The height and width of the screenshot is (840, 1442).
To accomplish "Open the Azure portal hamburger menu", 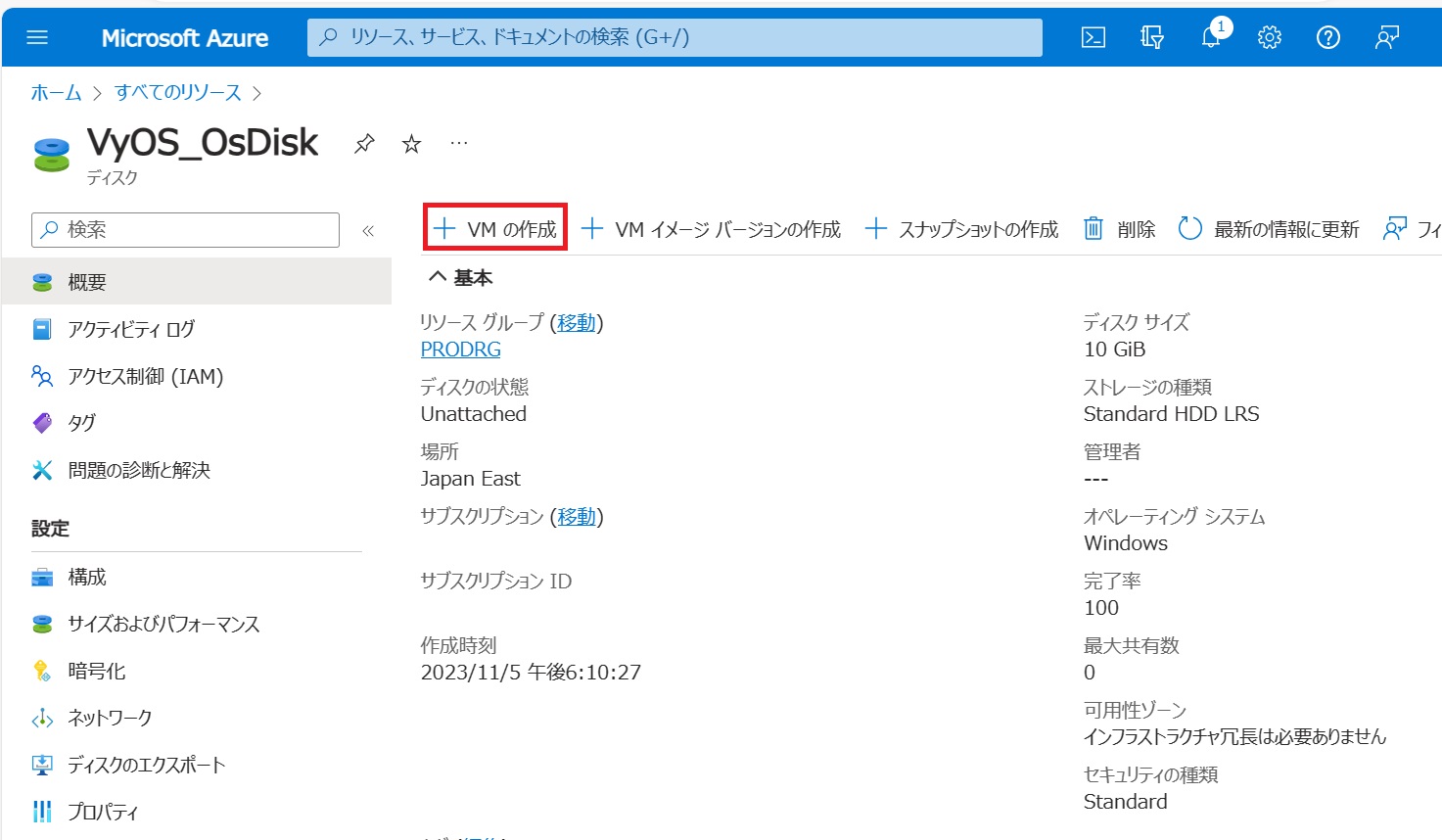I will coord(37,37).
